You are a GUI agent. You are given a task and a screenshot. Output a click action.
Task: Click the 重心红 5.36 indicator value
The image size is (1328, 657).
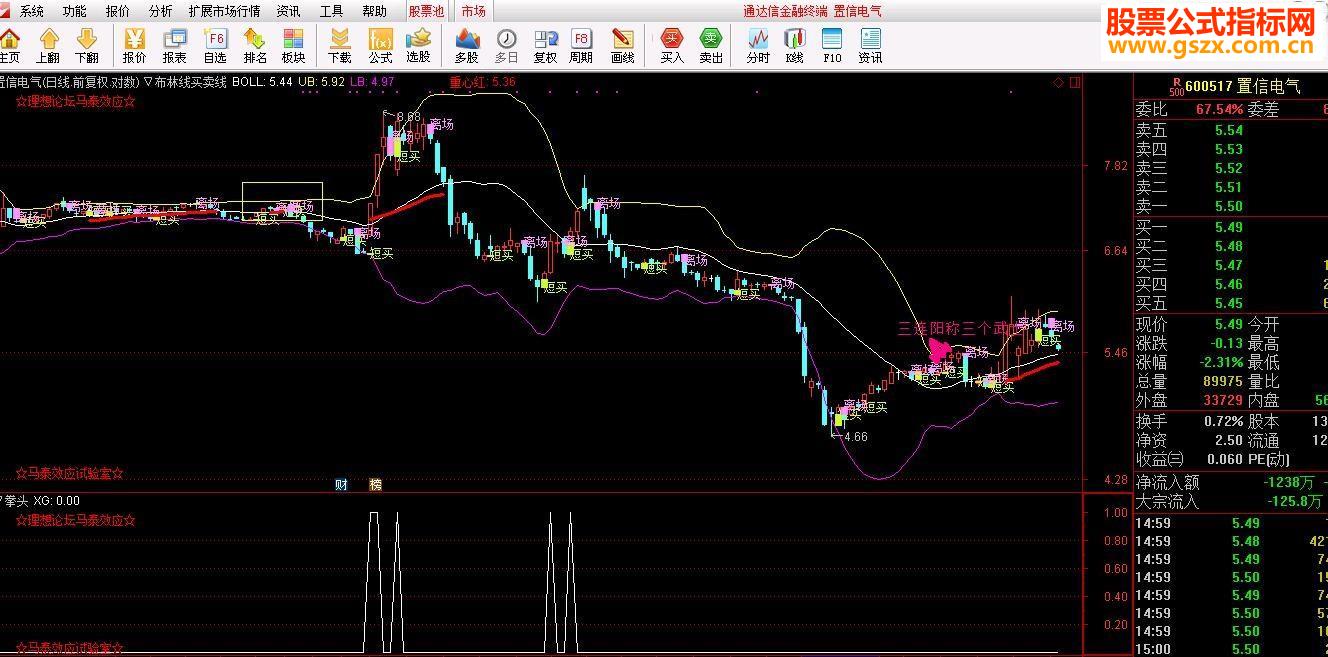click(x=482, y=82)
